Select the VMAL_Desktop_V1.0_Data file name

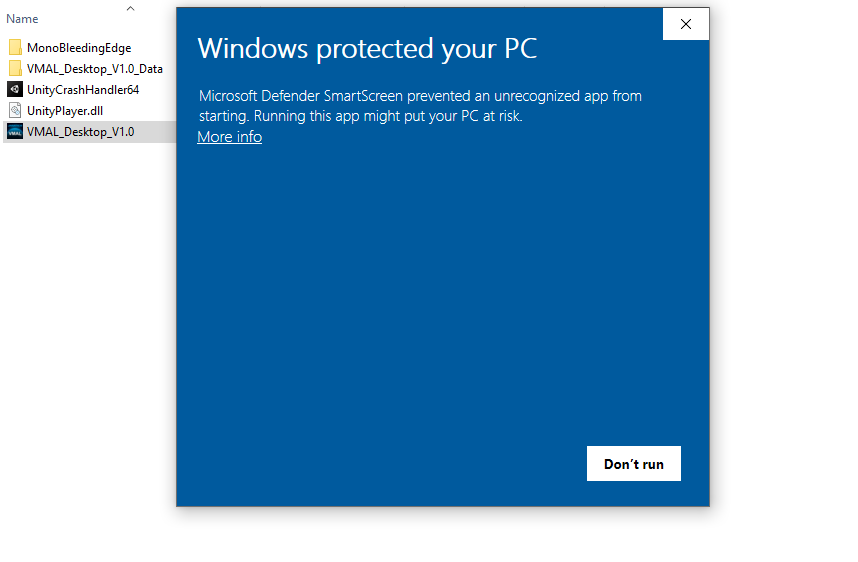coord(95,69)
